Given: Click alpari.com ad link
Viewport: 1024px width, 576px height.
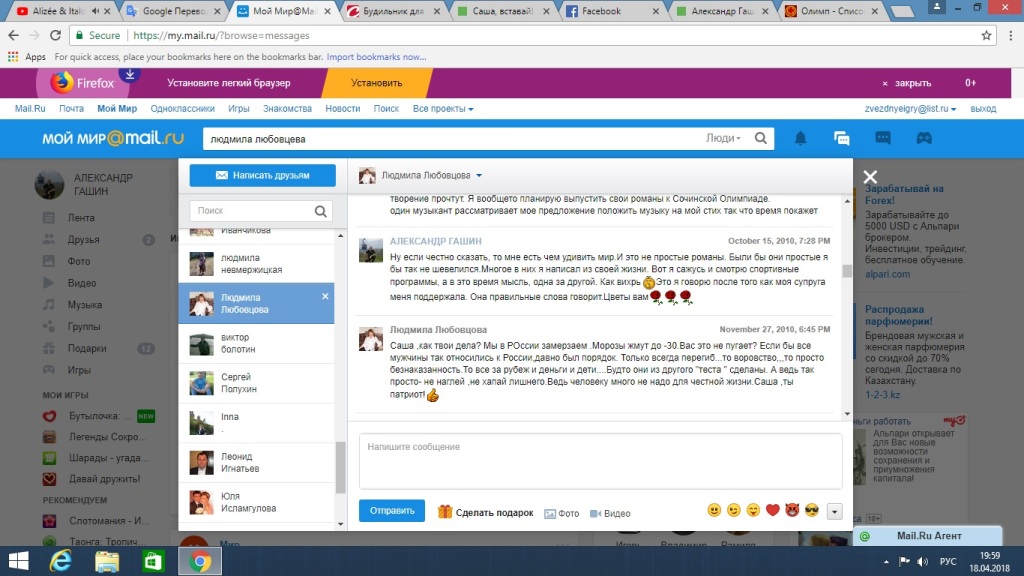Looking at the screenshot, I should pos(887,274).
